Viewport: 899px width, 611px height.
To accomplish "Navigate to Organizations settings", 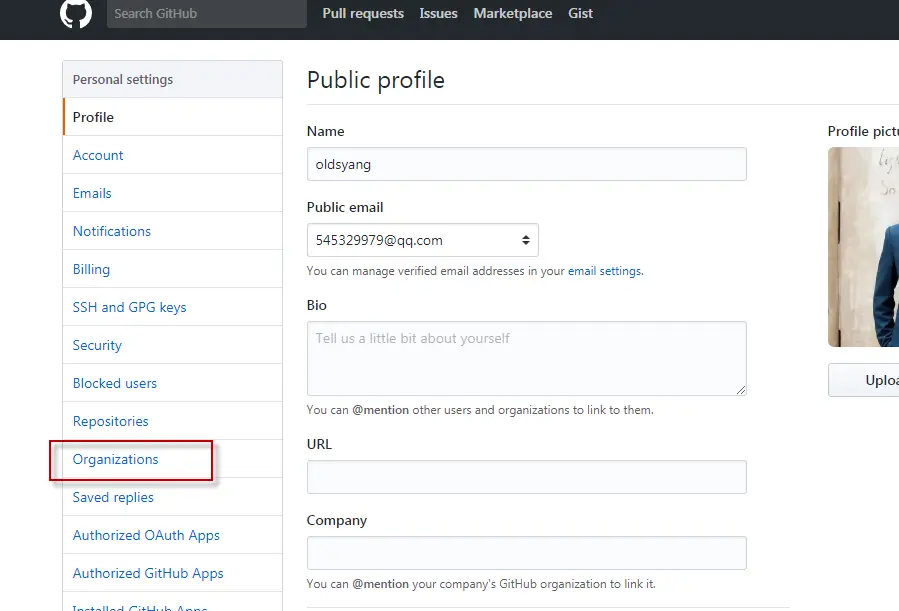I will click(x=116, y=459).
